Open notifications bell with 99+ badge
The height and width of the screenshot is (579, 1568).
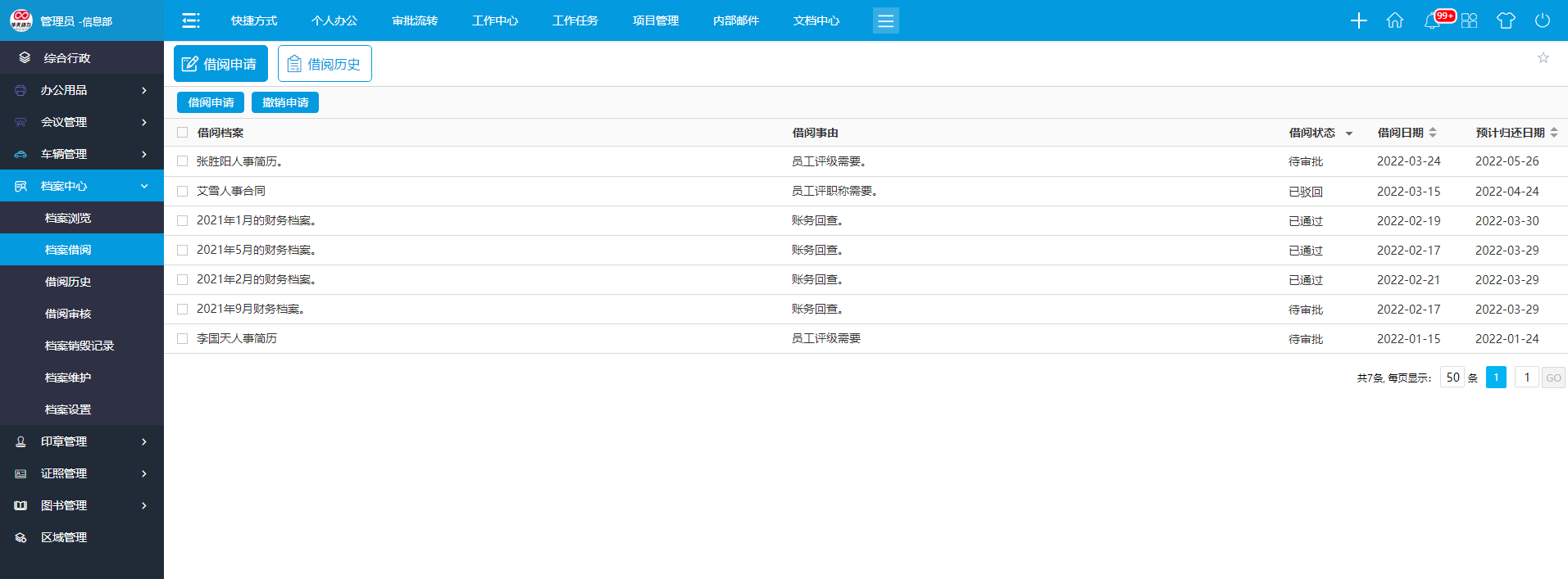point(1433,20)
